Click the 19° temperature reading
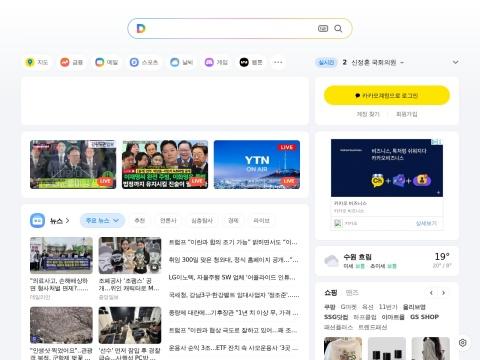Image resolution: width=480 pixels, height=360 pixels. click(x=442, y=256)
